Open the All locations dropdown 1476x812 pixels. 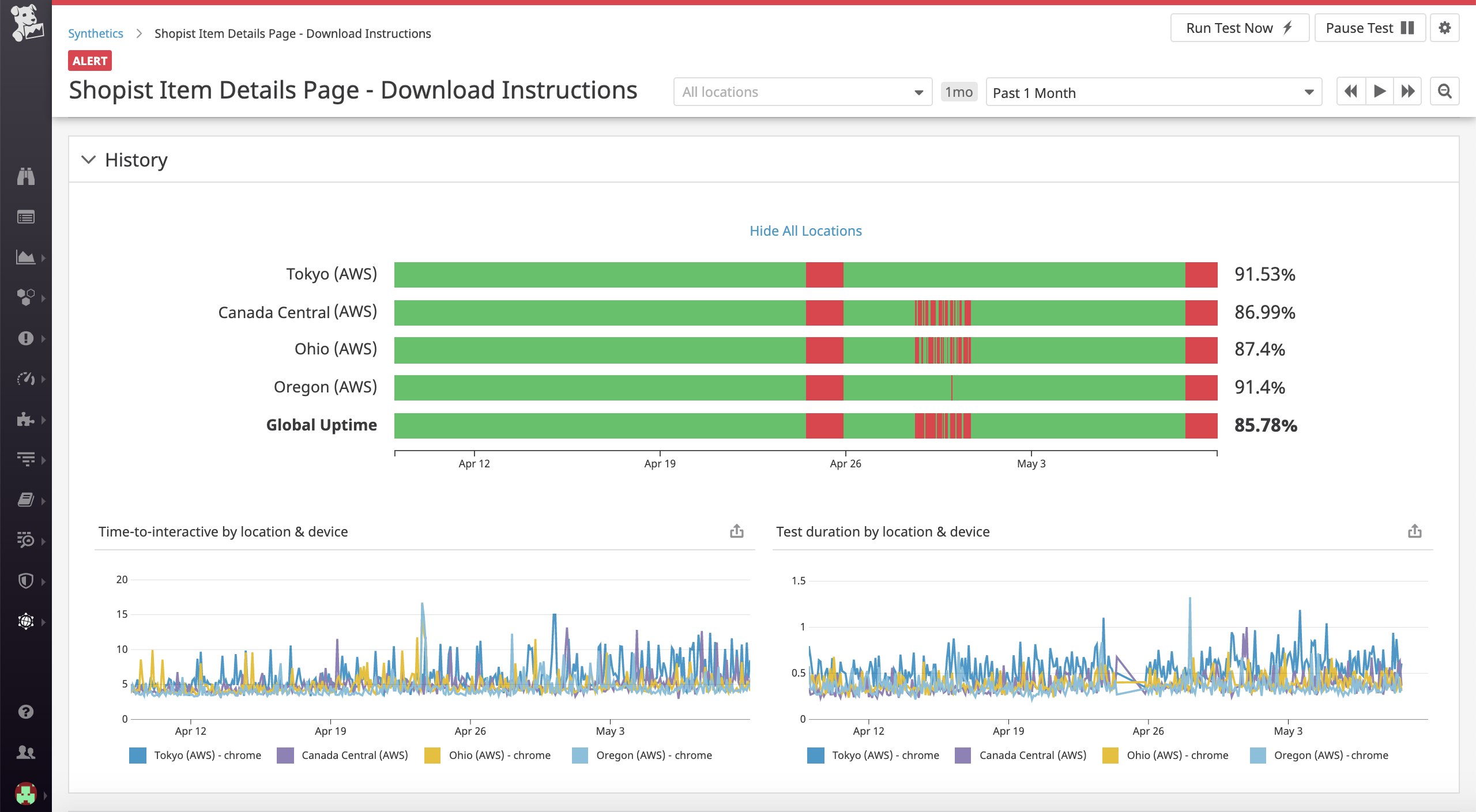pyautogui.click(x=803, y=92)
